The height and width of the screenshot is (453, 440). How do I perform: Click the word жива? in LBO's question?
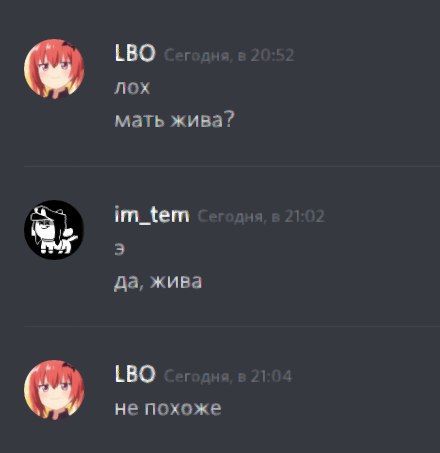[202, 120]
